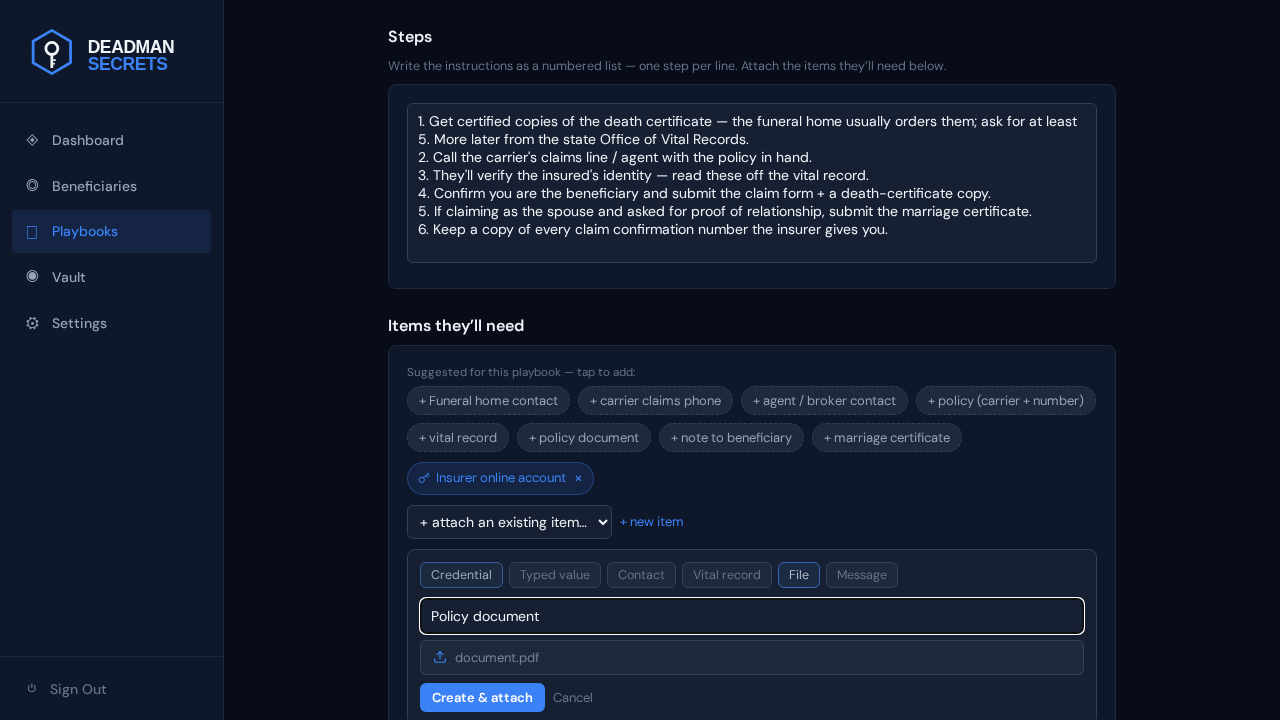Click the Sign Out power icon

(32, 688)
